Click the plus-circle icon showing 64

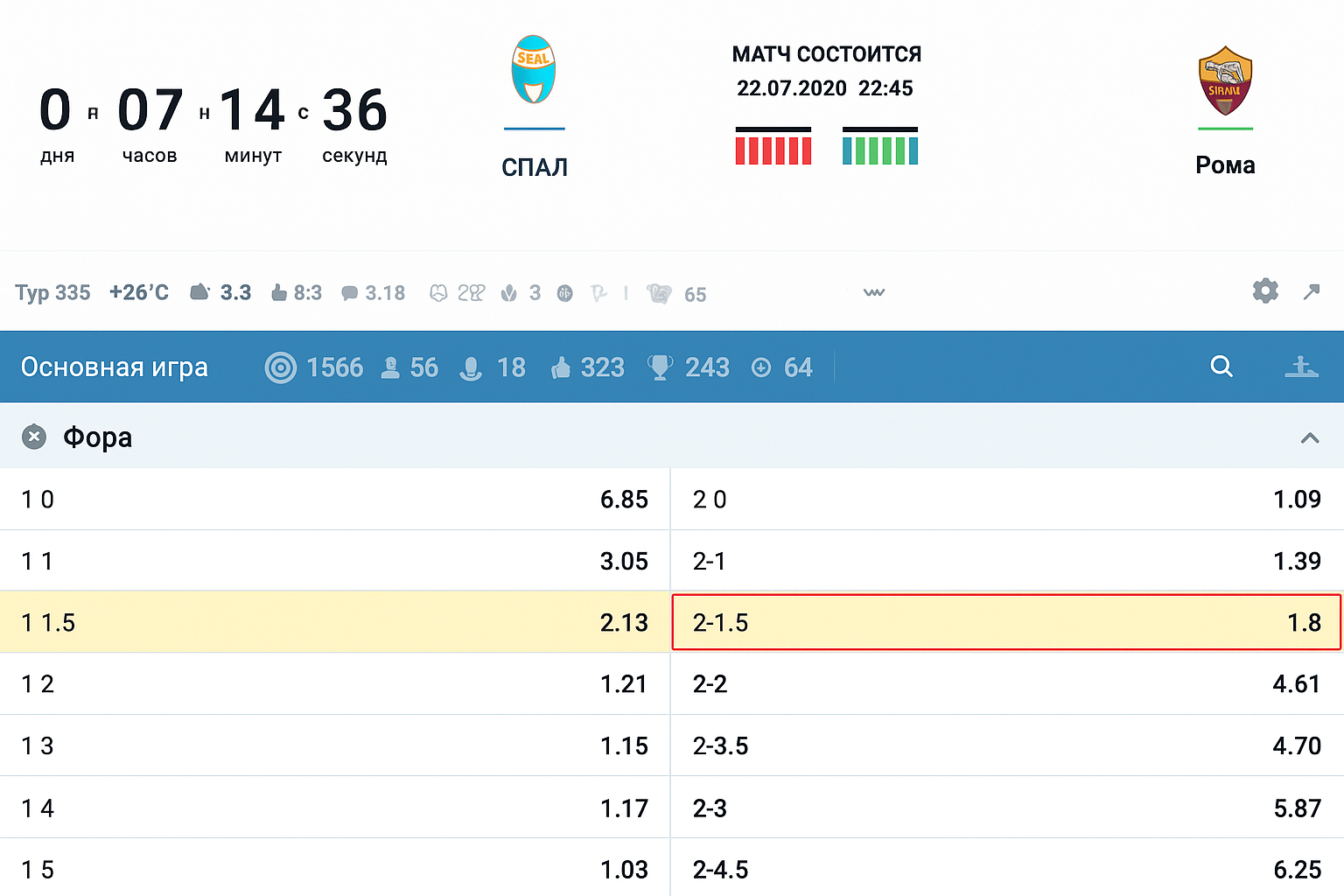click(760, 367)
